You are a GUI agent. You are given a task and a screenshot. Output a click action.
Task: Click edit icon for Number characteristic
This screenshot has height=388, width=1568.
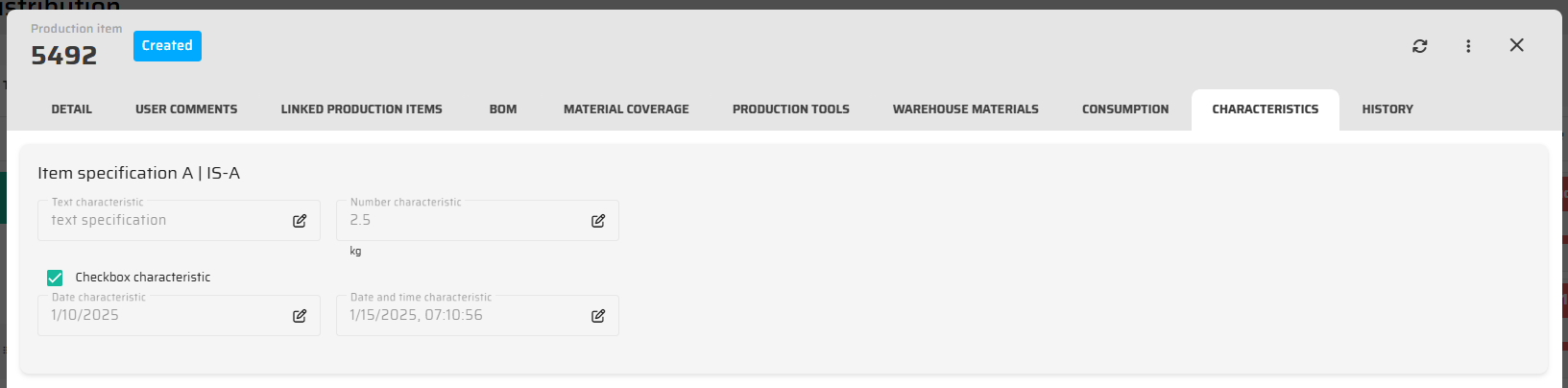[598, 221]
